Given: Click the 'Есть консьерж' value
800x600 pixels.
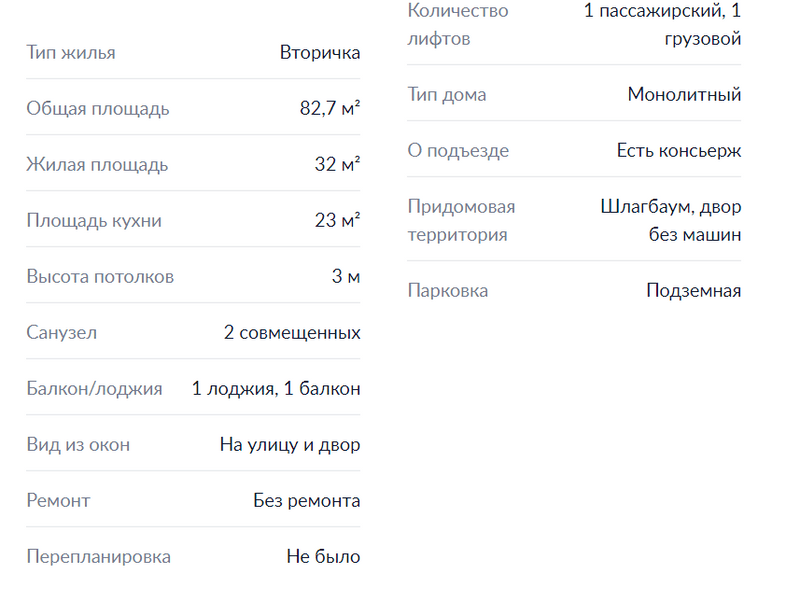Looking at the screenshot, I should (679, 151).
